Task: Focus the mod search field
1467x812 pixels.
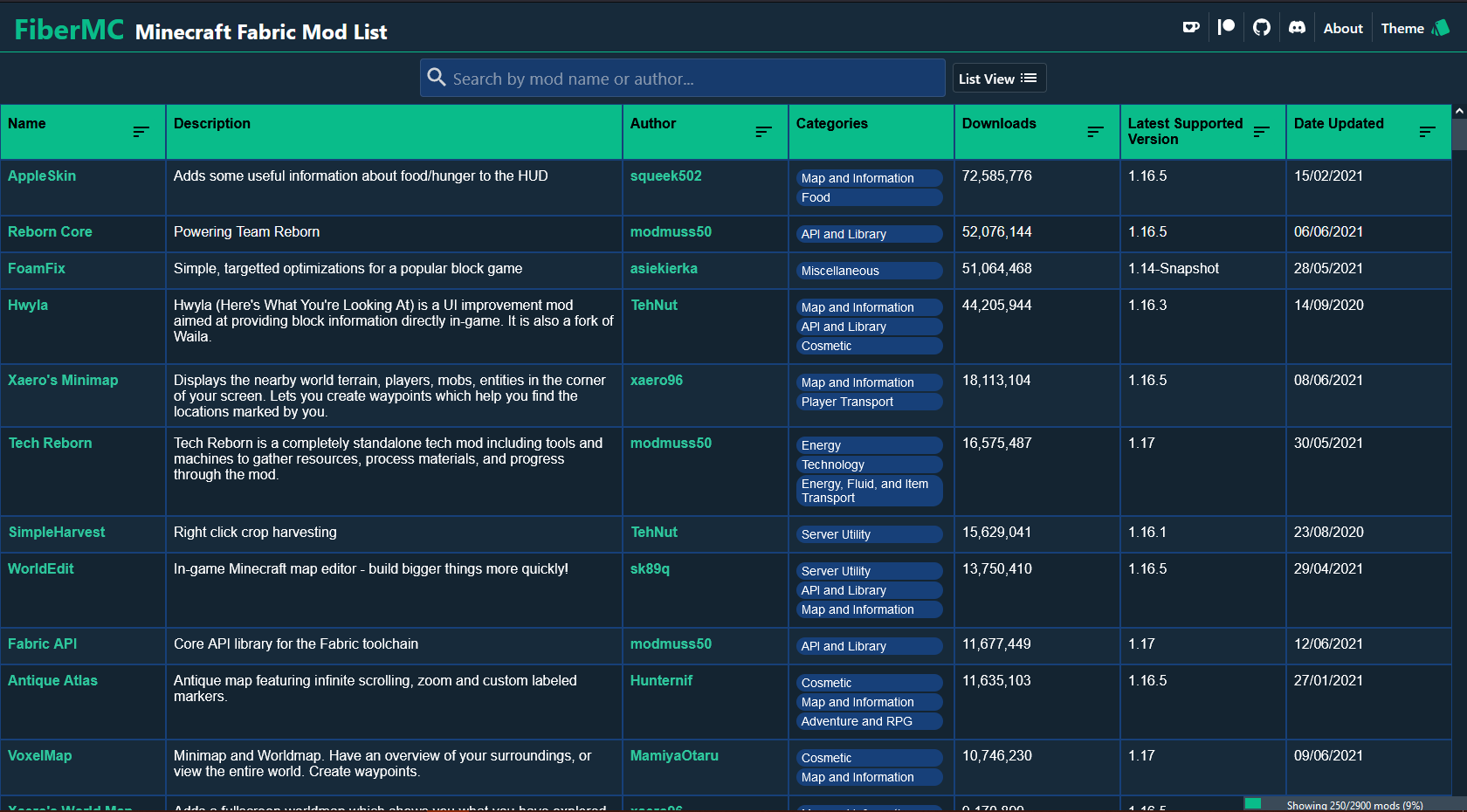Action: pos(683,78)
